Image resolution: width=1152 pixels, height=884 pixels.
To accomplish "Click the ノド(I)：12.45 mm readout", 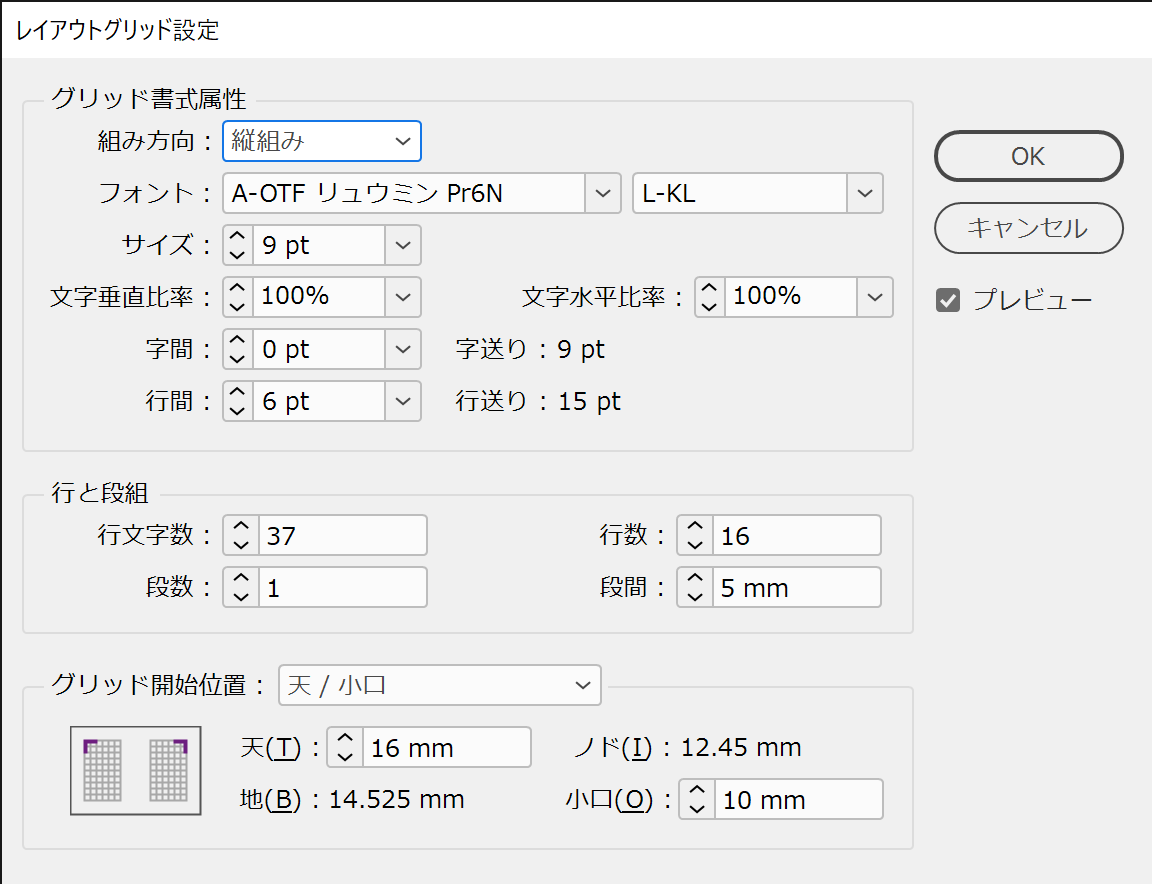I will pyautogui.click(x=688, y=747).
